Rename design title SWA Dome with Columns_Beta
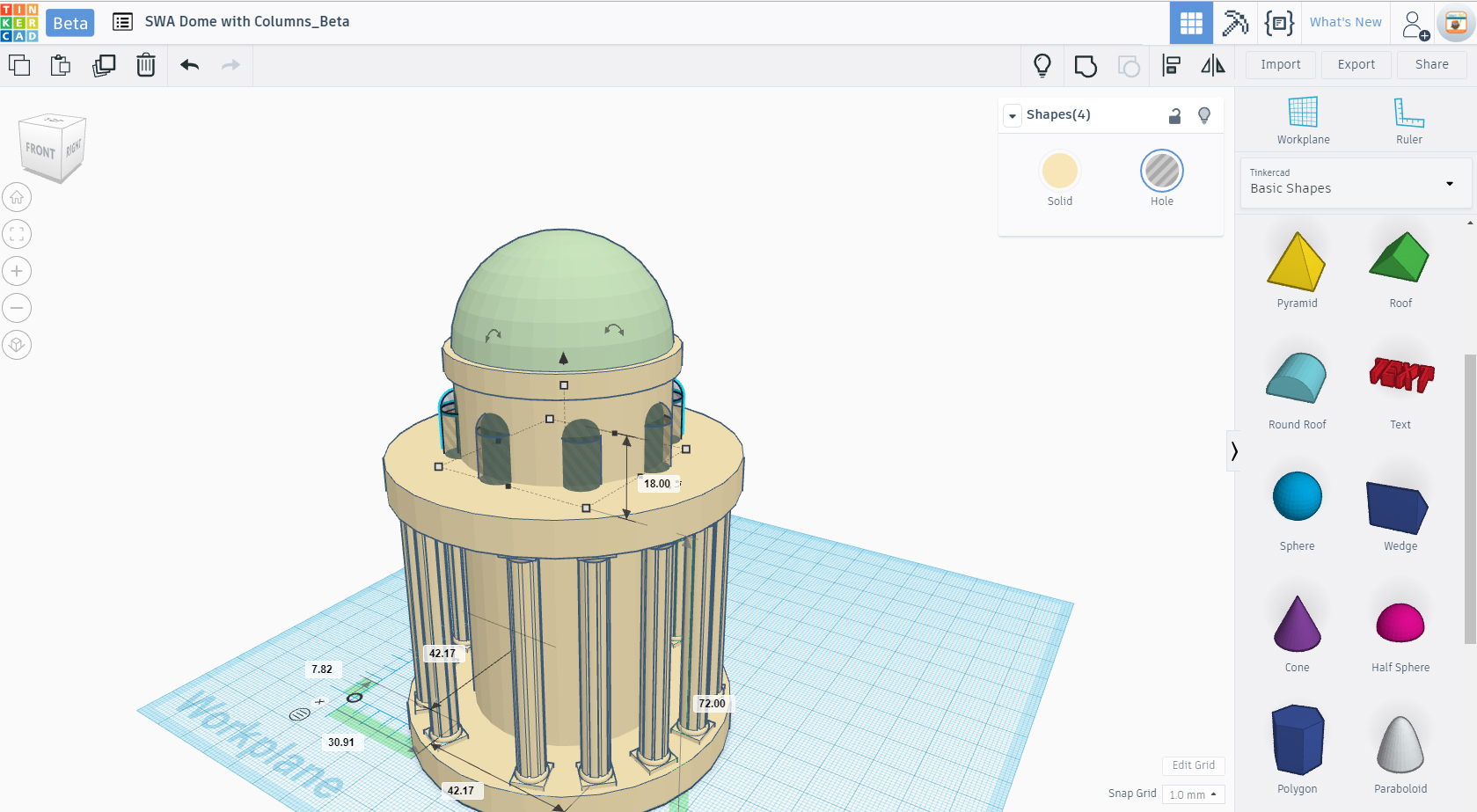 point(247,22)
